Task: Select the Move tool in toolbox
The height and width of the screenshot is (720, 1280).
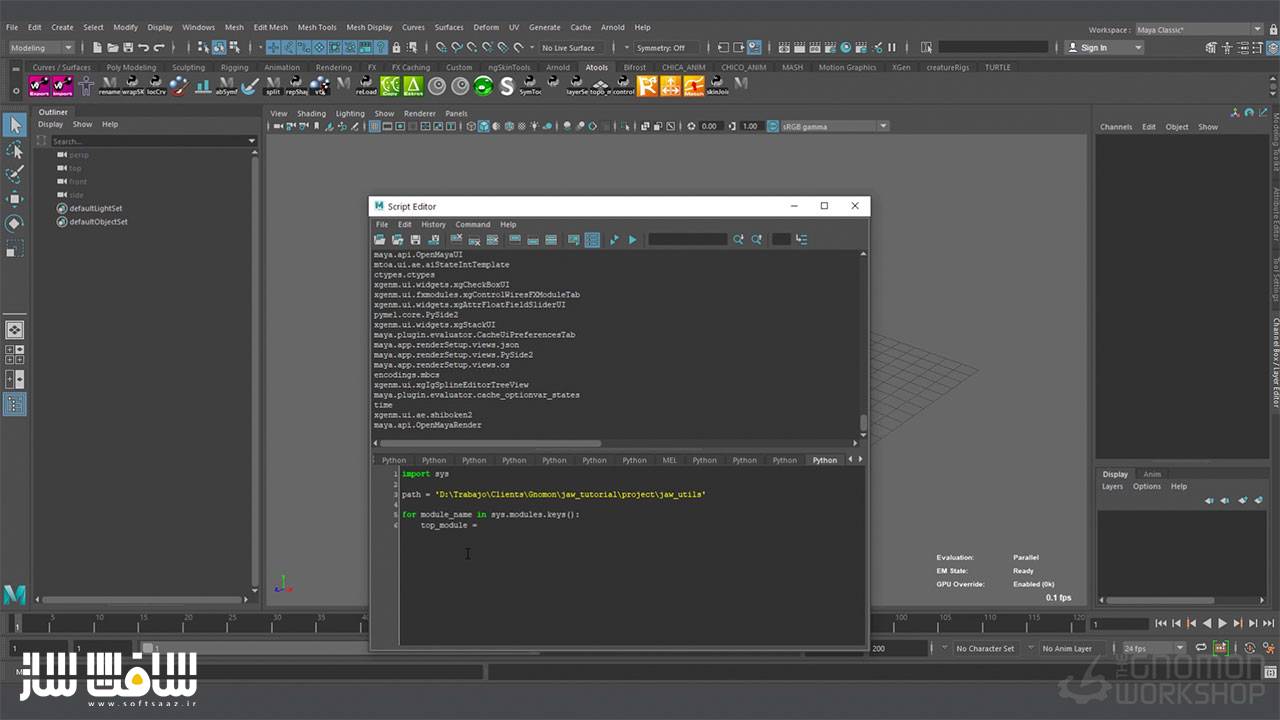Action: click(14, 199)
